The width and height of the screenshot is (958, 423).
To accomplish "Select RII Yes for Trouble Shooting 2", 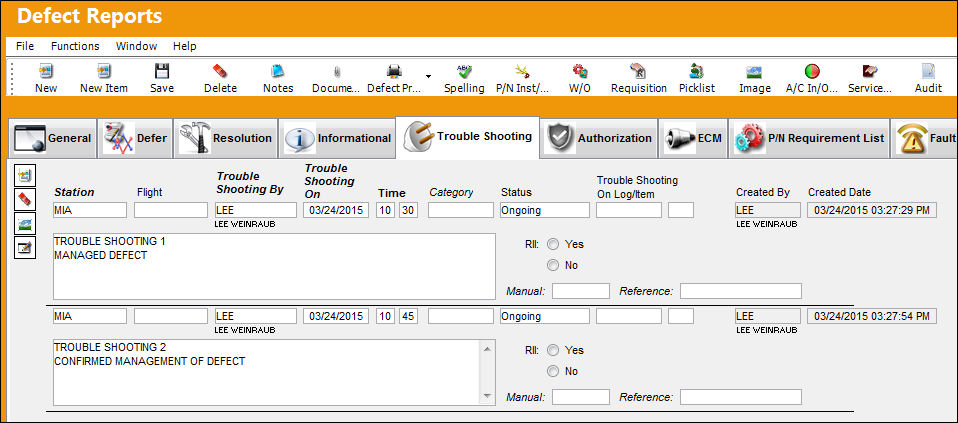I will point(553,350).
